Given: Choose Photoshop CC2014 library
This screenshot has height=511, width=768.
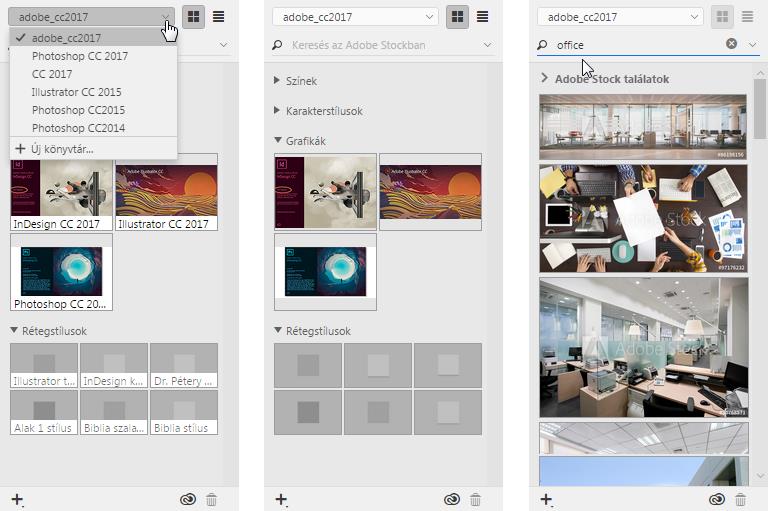Looking at the screenshot, I should 93,128.
